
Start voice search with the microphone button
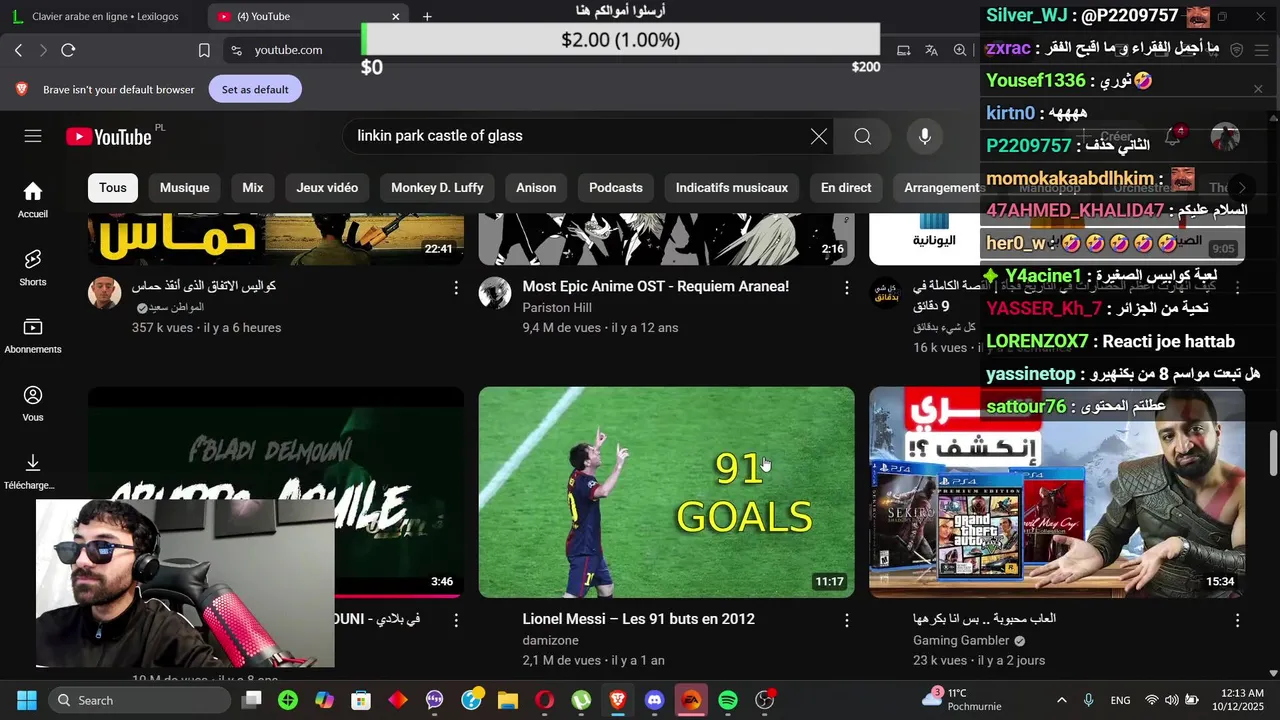[x=925, y=137]
